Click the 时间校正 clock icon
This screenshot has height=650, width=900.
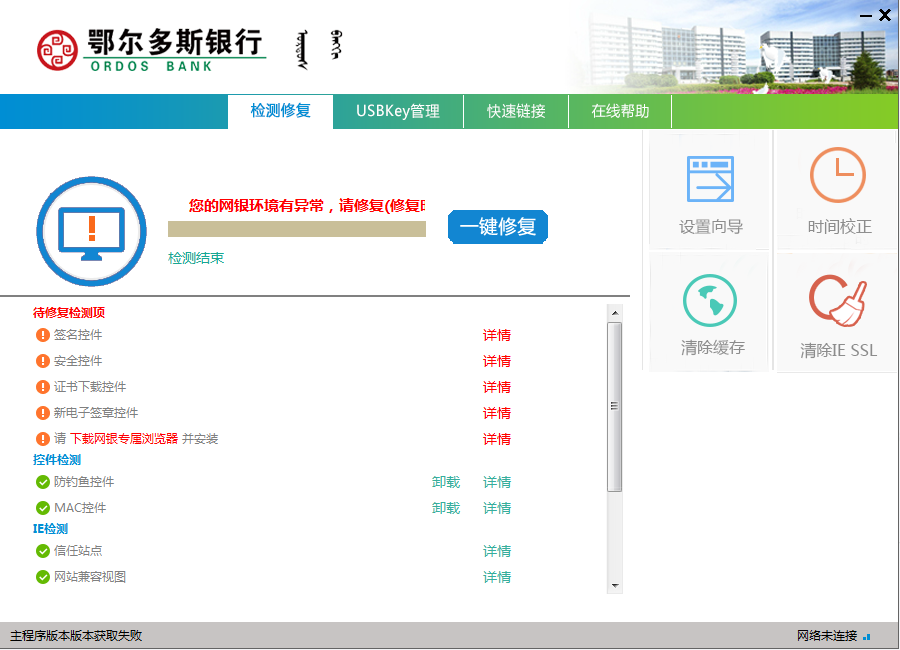pos(838,176)
